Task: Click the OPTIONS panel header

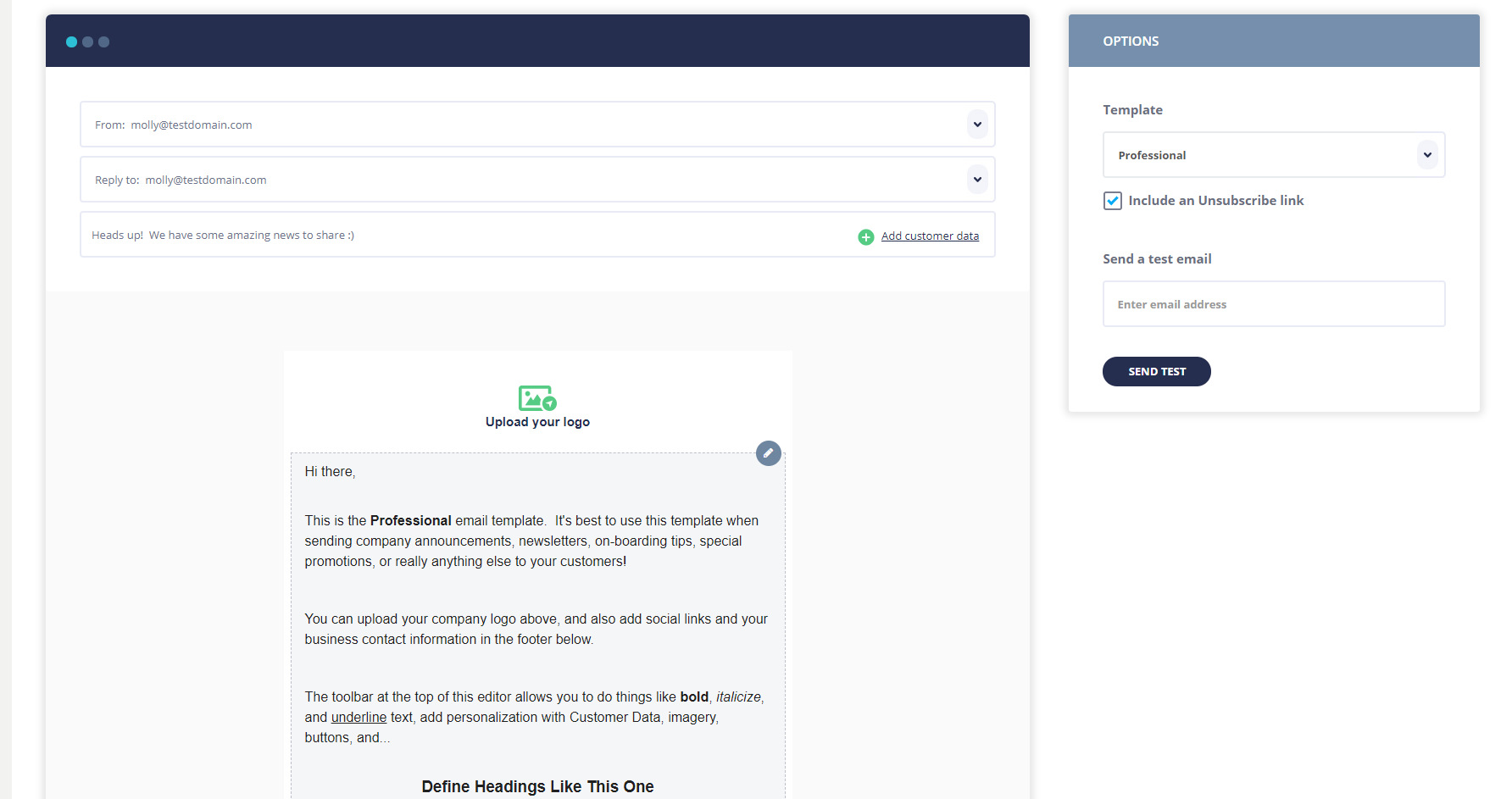Action: coord(1274,41)
